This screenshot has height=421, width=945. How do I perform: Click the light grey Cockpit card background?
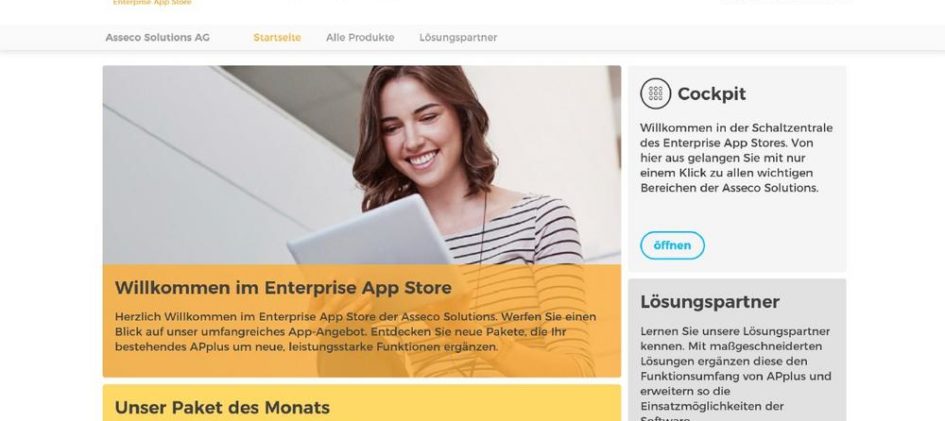point(737,169)
